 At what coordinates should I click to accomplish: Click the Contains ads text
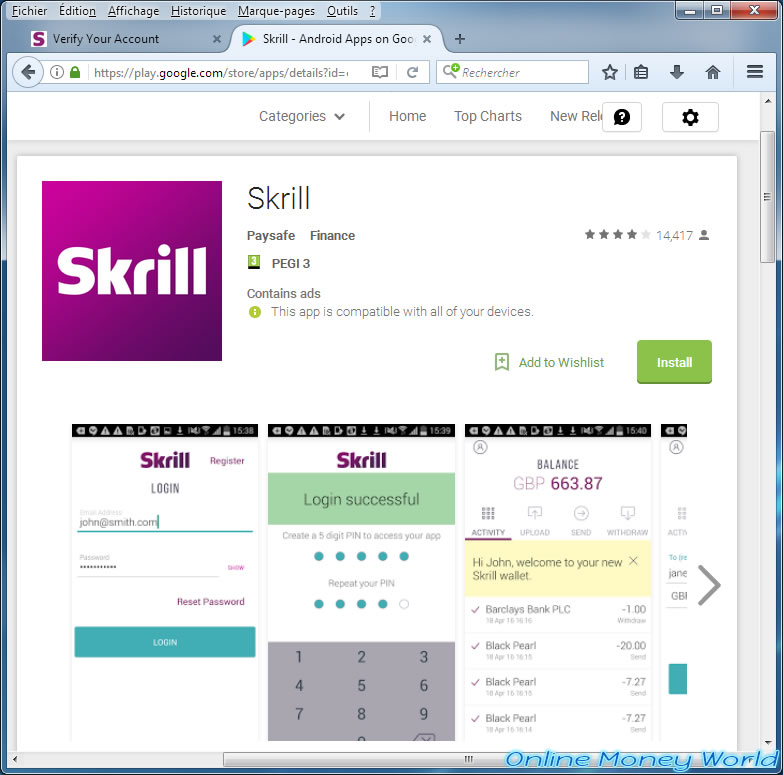(284, 294)
